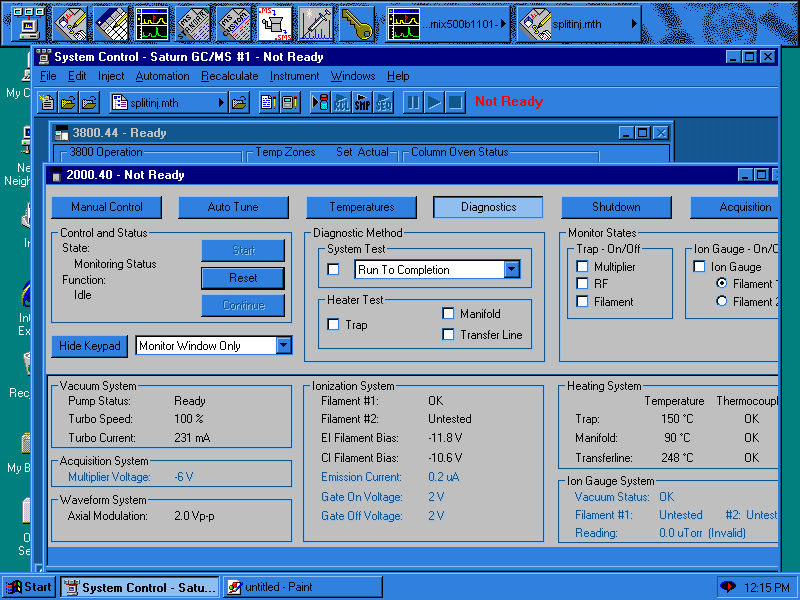The width and height of the screenshot is (800, 600).
Task: Open the Help menu
Action: 398,76
